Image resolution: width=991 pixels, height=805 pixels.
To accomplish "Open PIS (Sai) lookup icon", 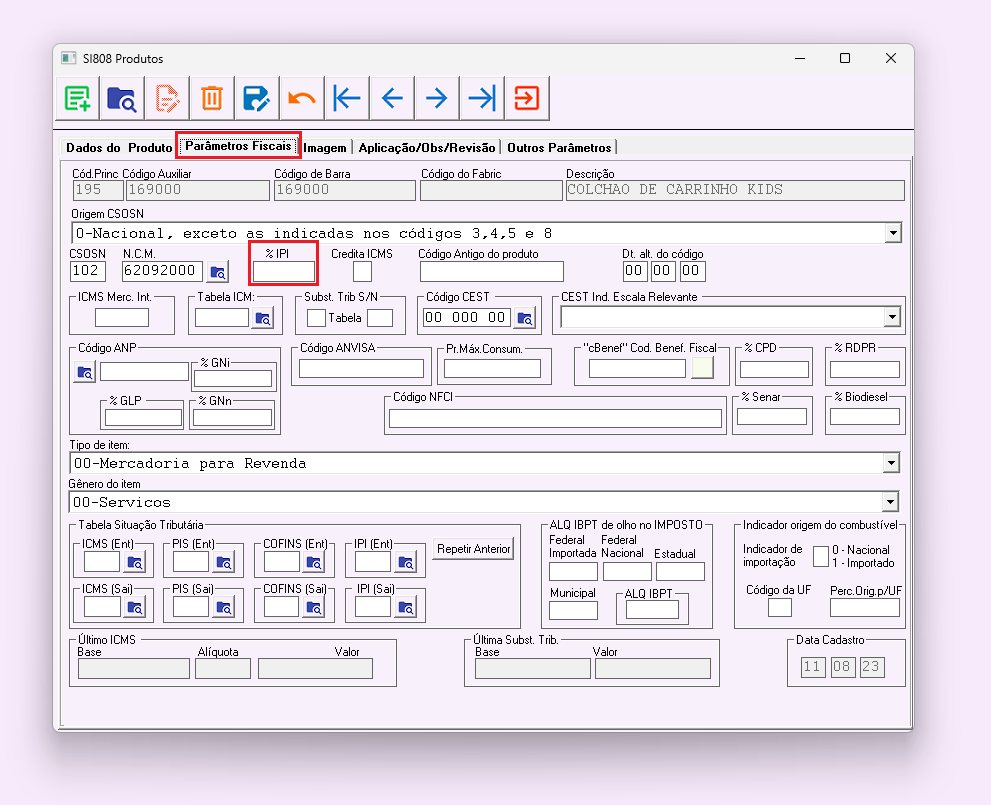I will click(x=224, y=608).
